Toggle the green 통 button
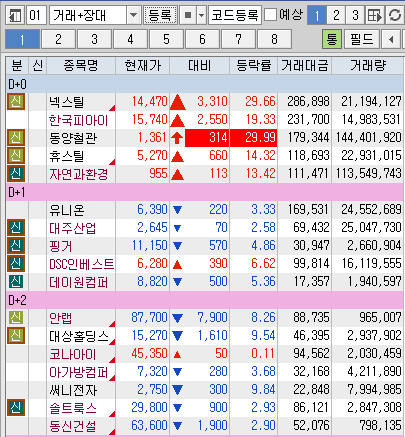The width and height of the screenshot is (405, 437). pos(332,39)
